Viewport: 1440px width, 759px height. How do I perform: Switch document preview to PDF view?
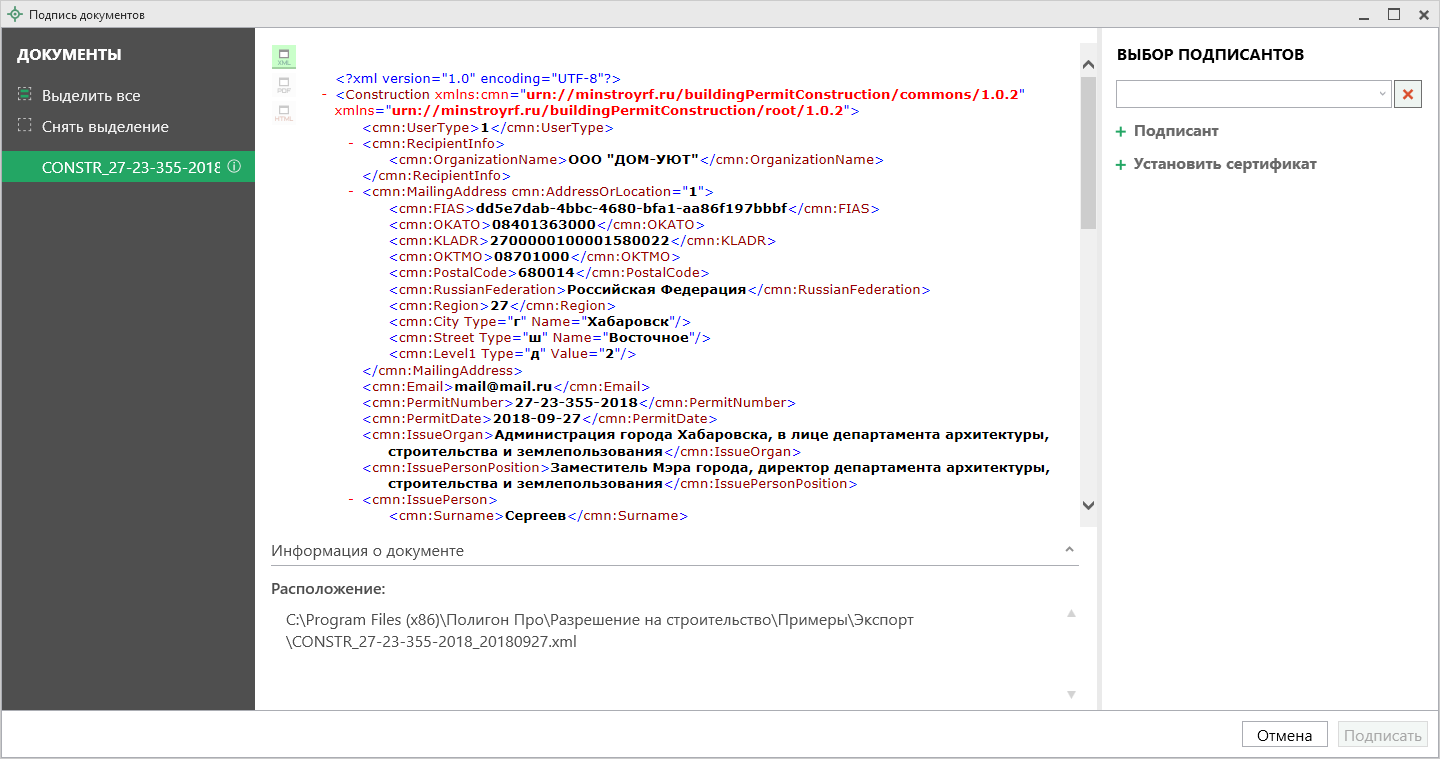284,85
